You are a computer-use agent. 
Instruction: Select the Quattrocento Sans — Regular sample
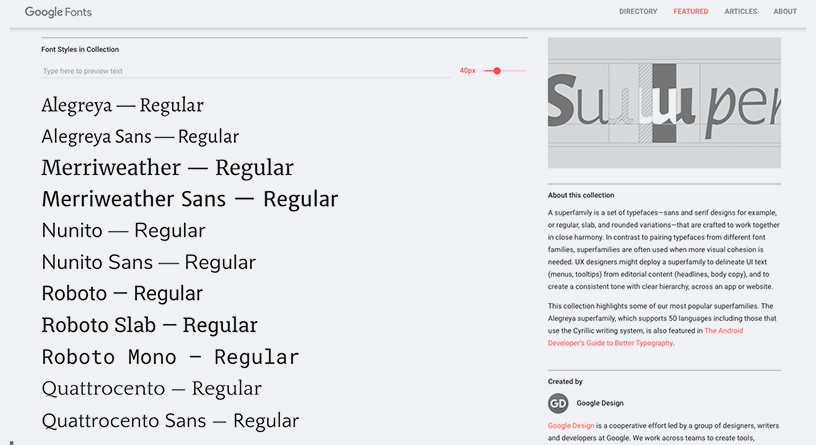(x=170, y=421)
